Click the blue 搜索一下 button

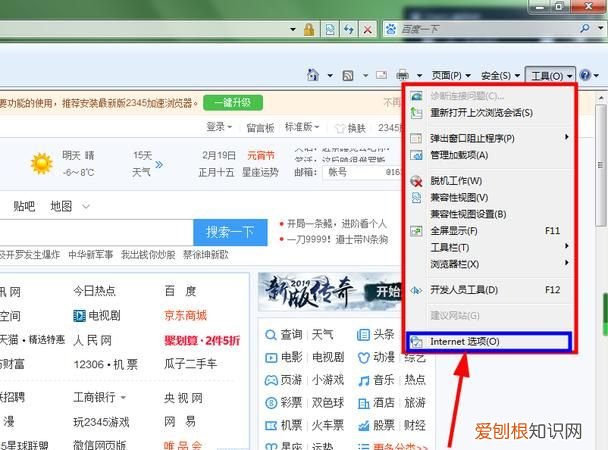point(230,232)
